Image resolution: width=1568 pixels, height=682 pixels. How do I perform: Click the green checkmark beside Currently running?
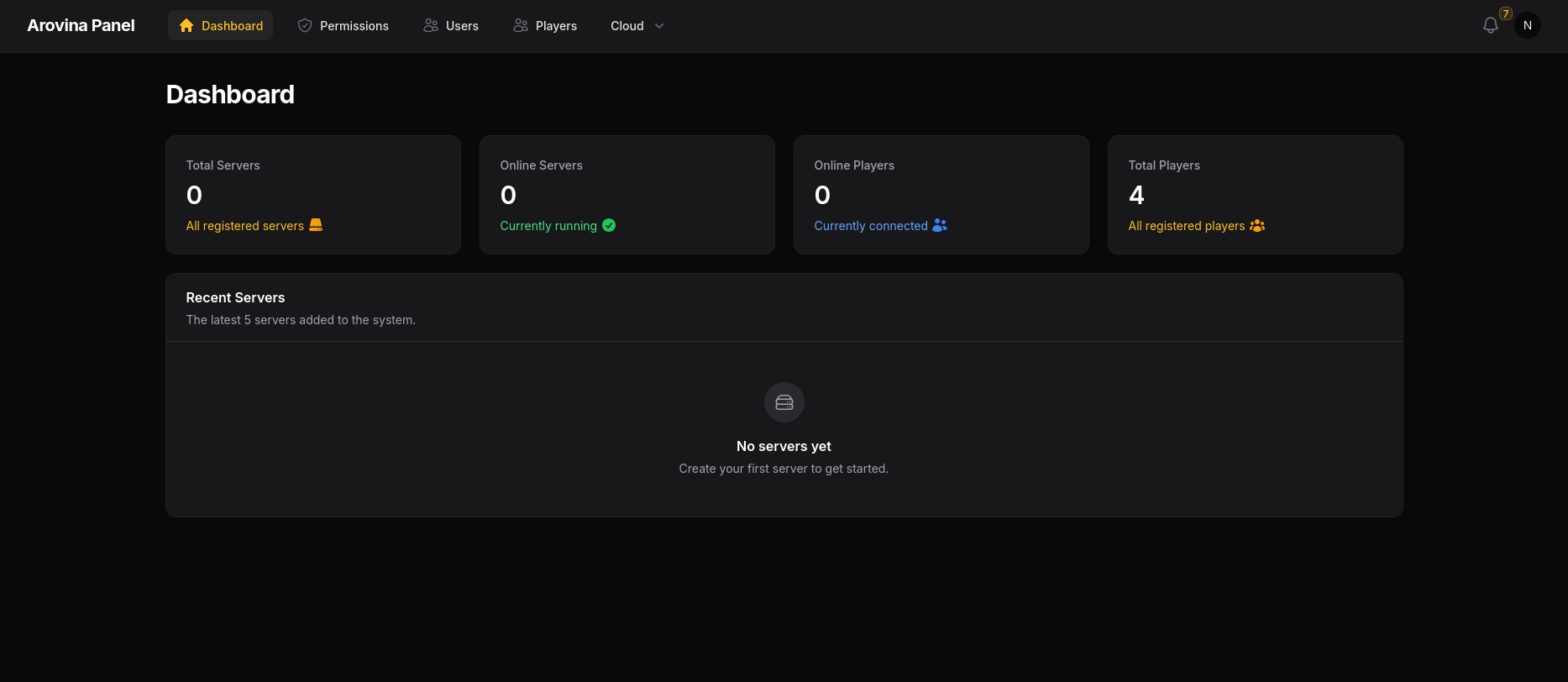[609, 225]
